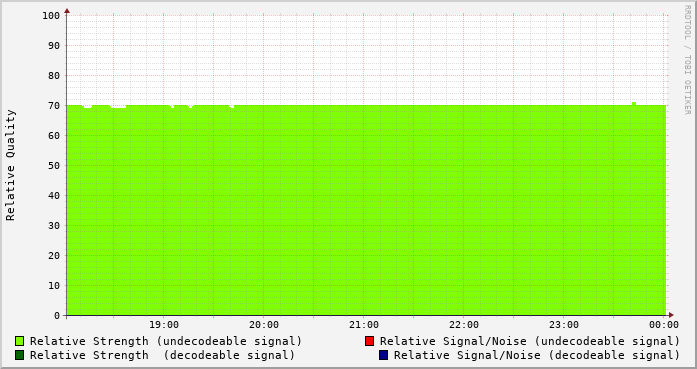
Task: Click the 00:00 time axis label
Action: [664, 325]
